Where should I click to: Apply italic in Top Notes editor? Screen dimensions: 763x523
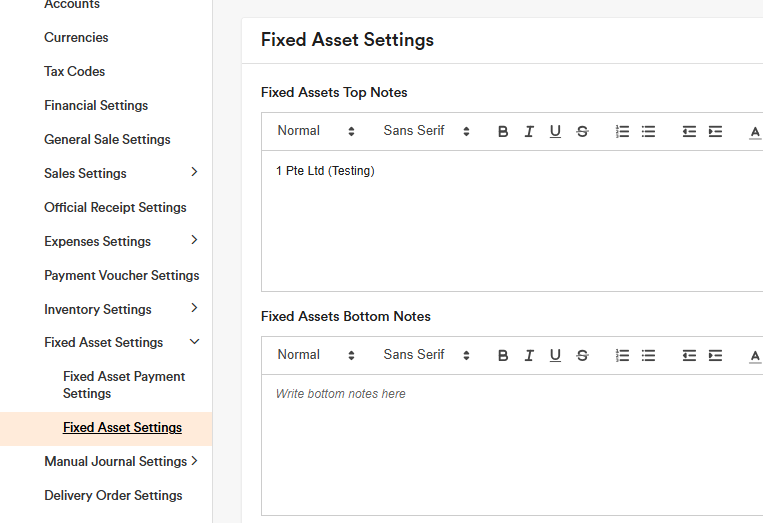click(529, 132)
